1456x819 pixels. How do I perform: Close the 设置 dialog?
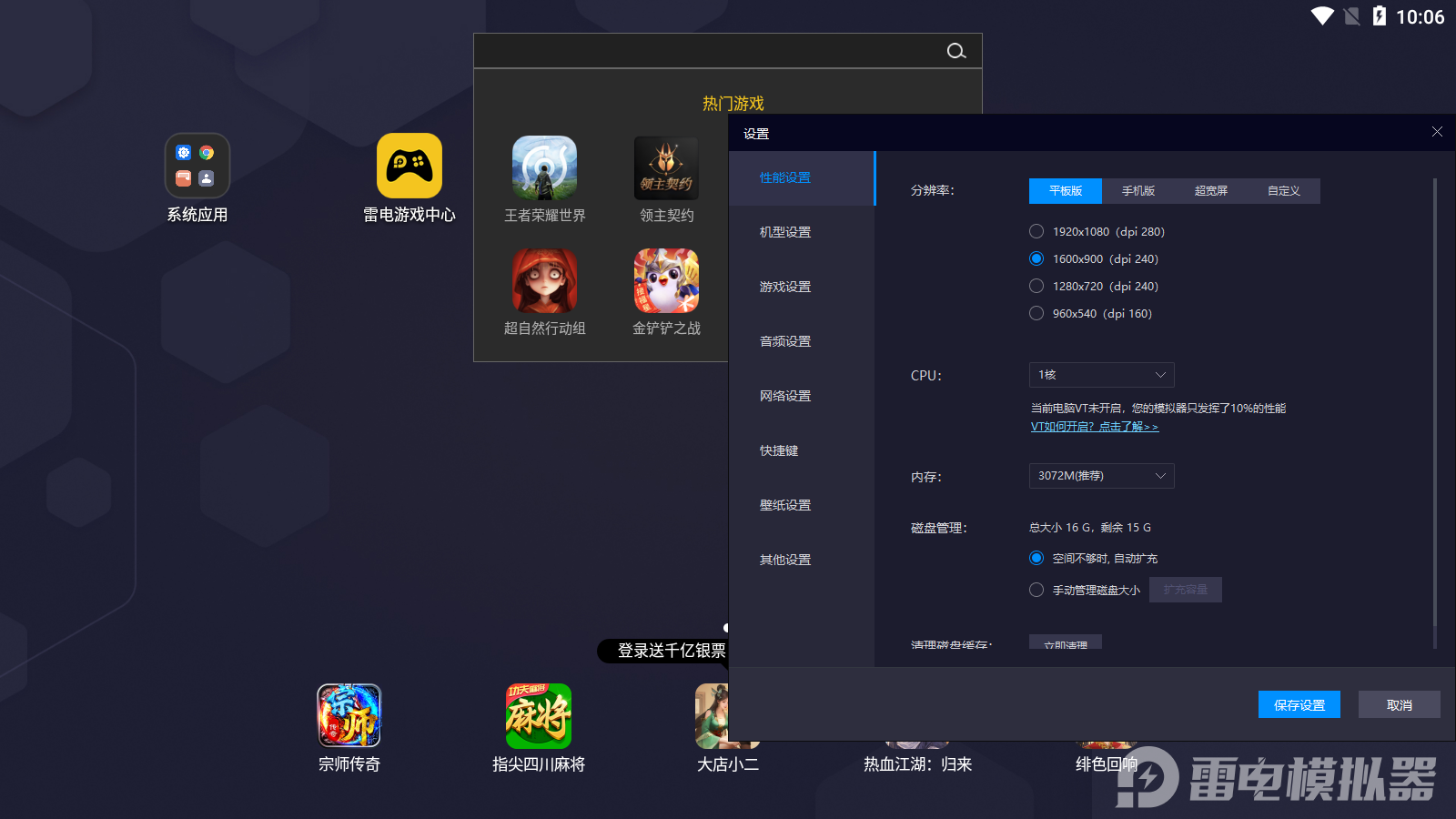coord(1437,132)
